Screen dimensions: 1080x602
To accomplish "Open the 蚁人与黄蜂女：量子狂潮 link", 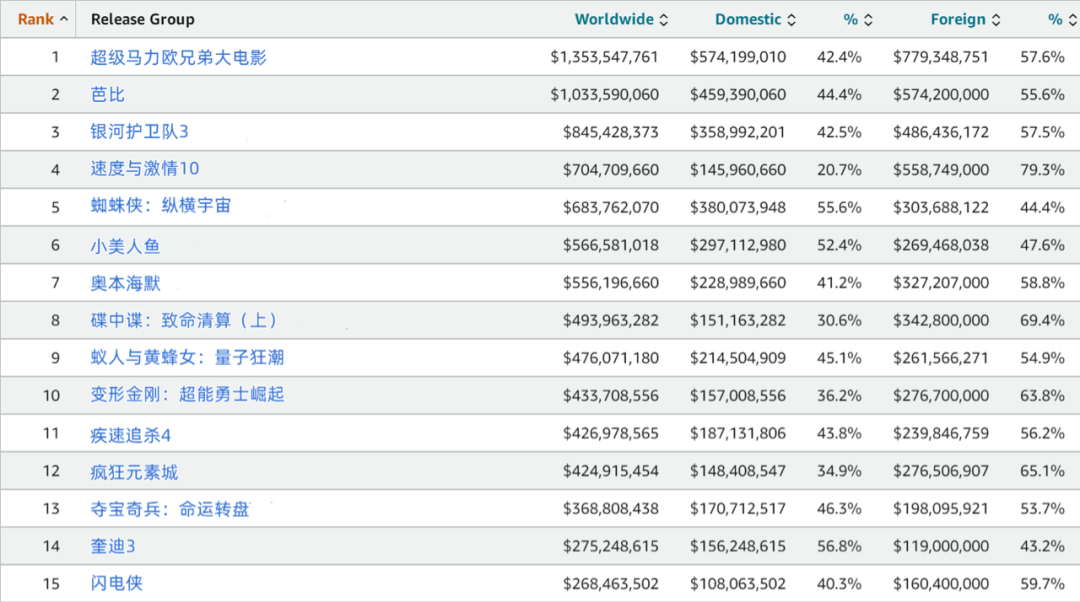I will click(x=187, y=357).
